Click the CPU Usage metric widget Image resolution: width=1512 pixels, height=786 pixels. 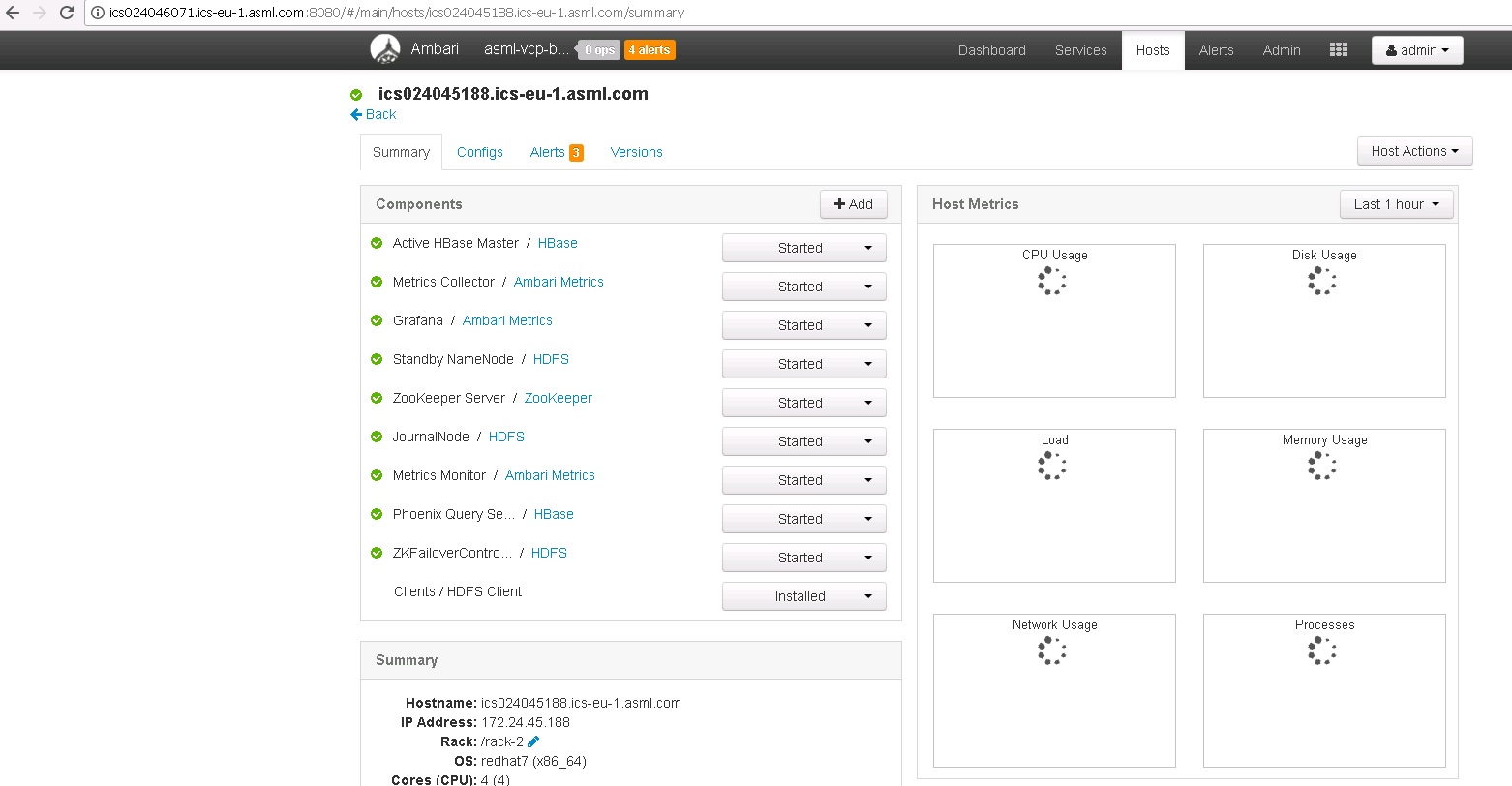[x=1054, y=320]
